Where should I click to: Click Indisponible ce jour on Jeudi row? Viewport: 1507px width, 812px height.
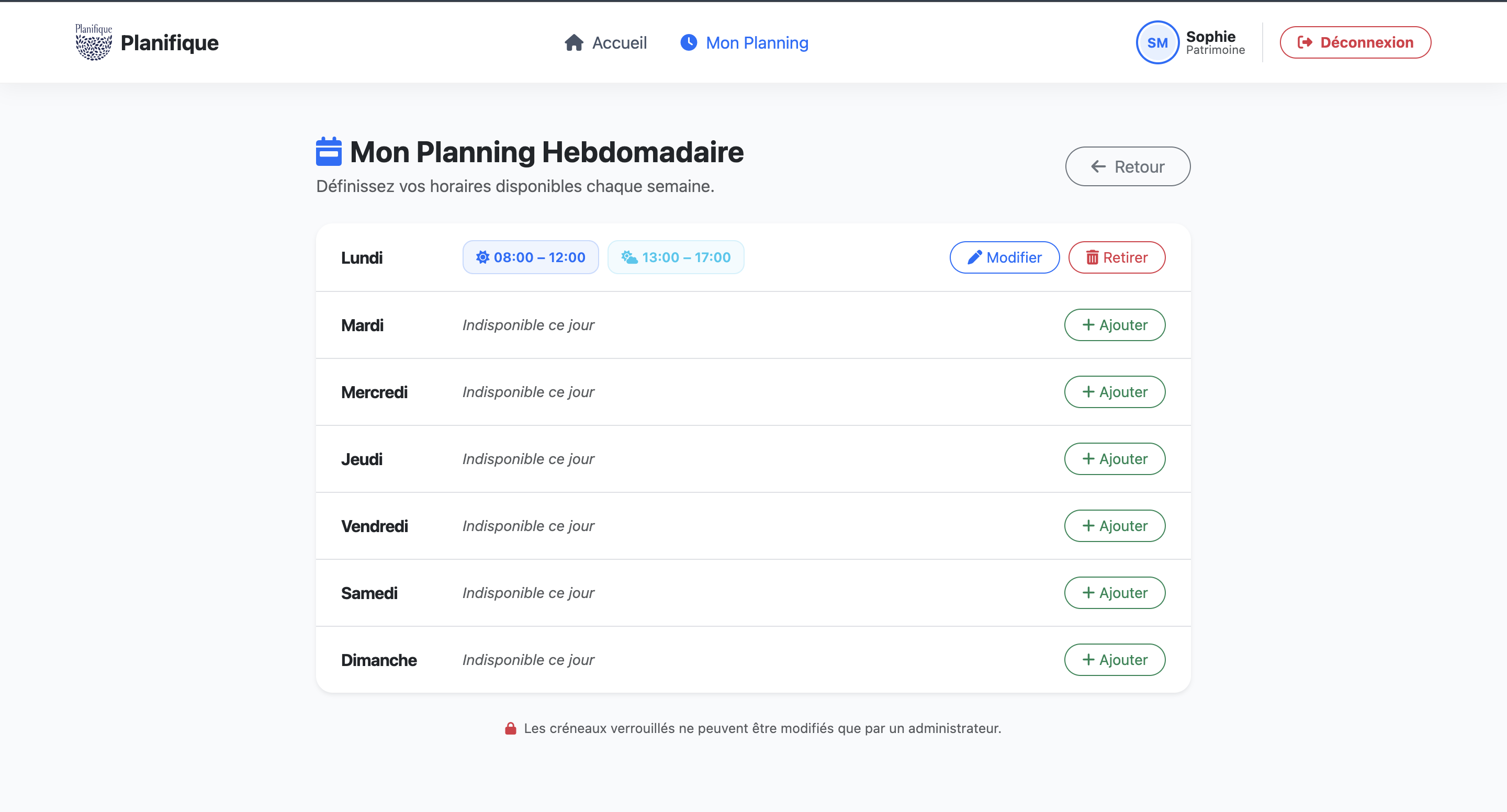tap(528, 459)
